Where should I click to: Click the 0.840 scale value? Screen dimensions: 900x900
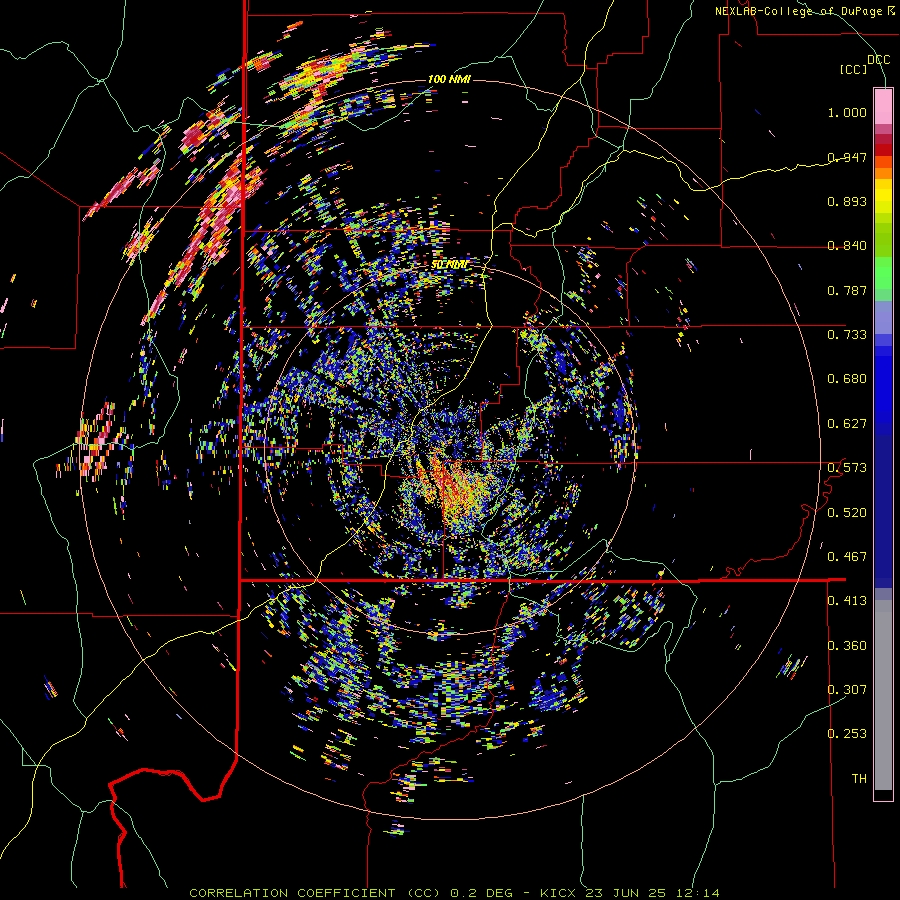[x=847, y=246]
